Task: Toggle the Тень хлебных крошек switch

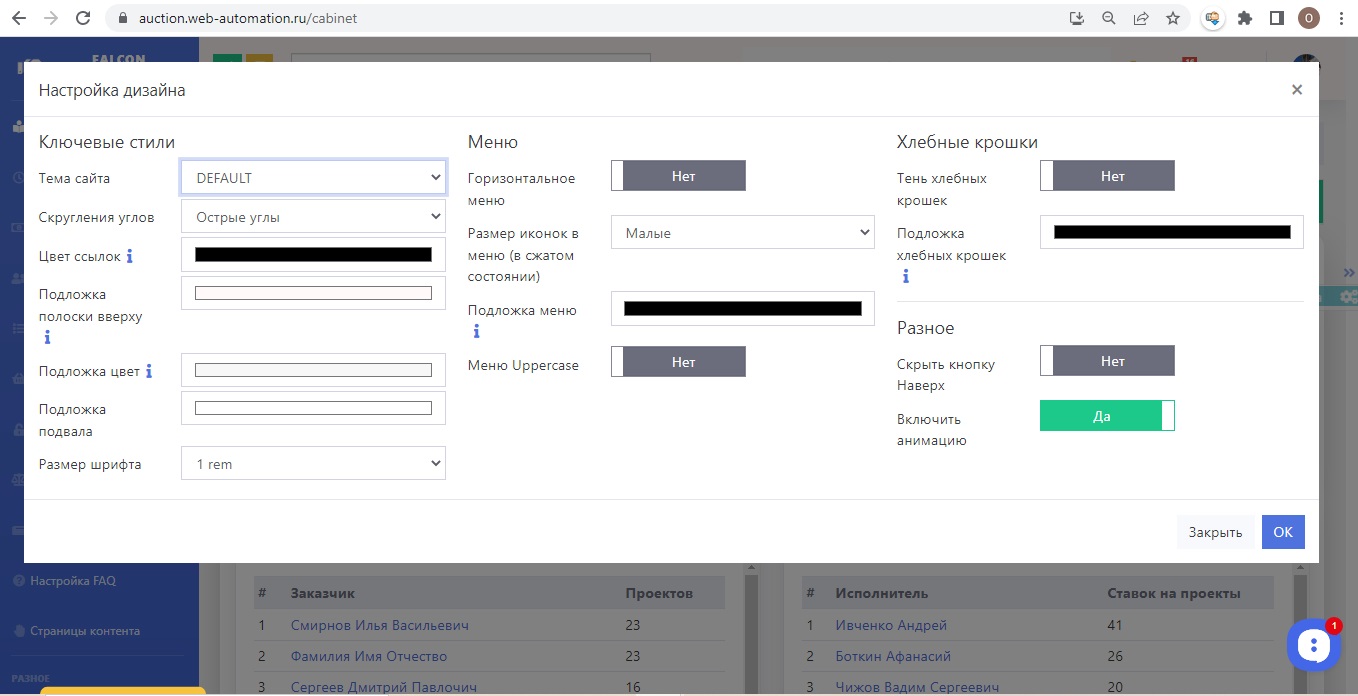Action: (1107, 176)
